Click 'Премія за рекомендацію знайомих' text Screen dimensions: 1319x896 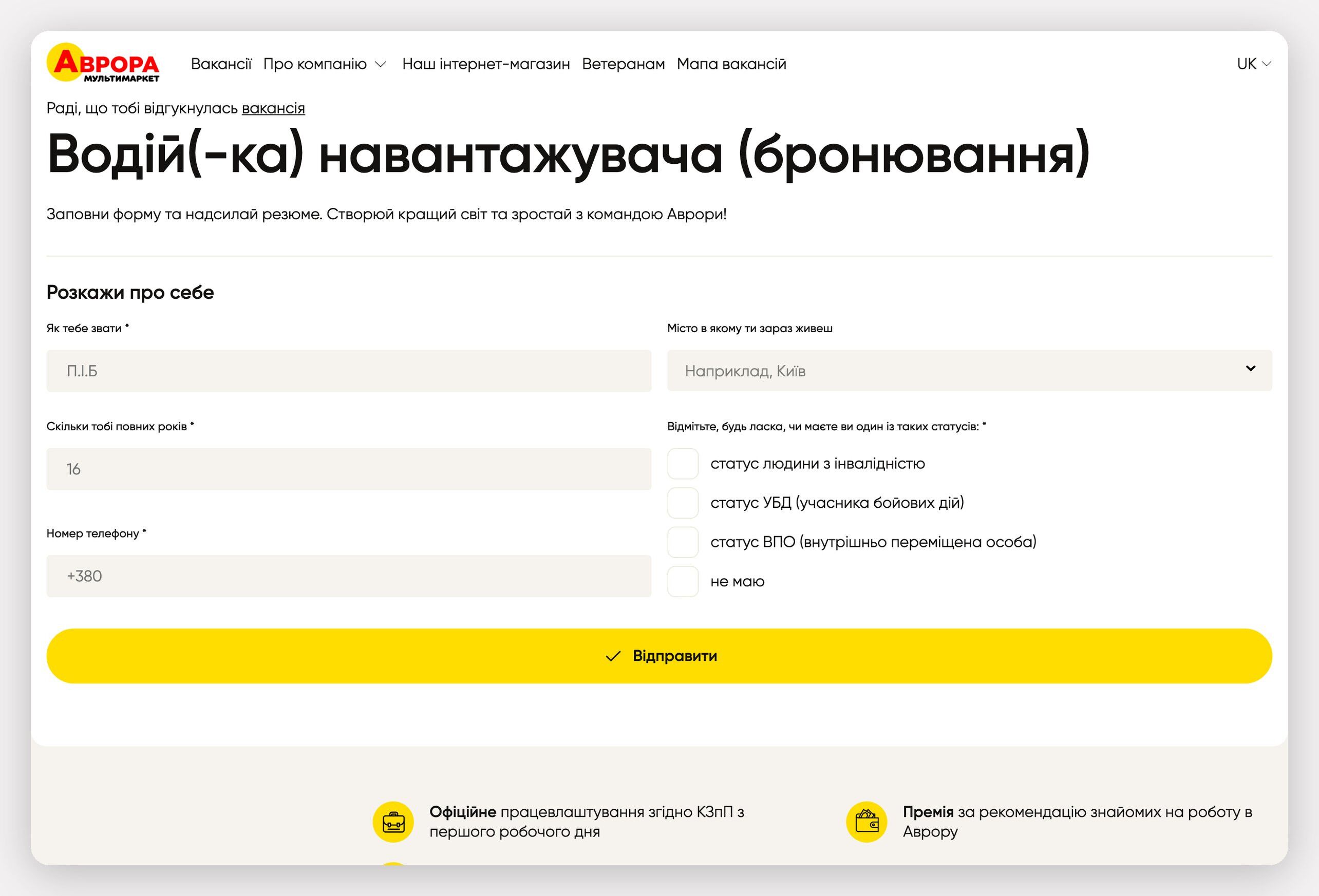[x=1077, y=822]
